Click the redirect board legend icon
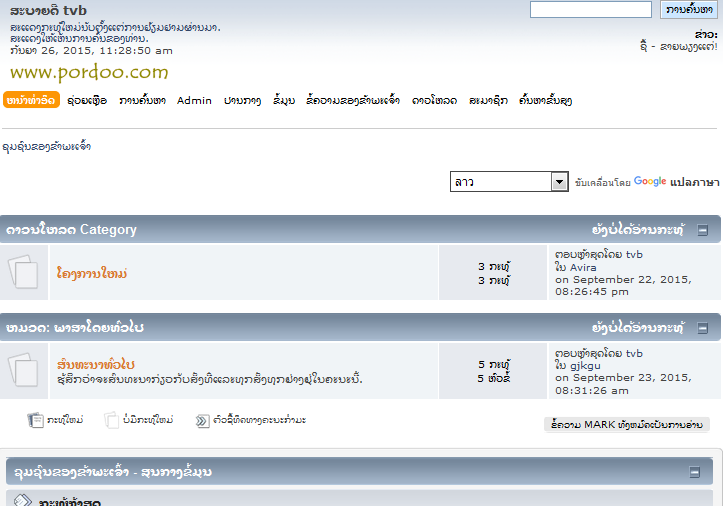This screenshot has height=506, width=723. click(202, 421)
